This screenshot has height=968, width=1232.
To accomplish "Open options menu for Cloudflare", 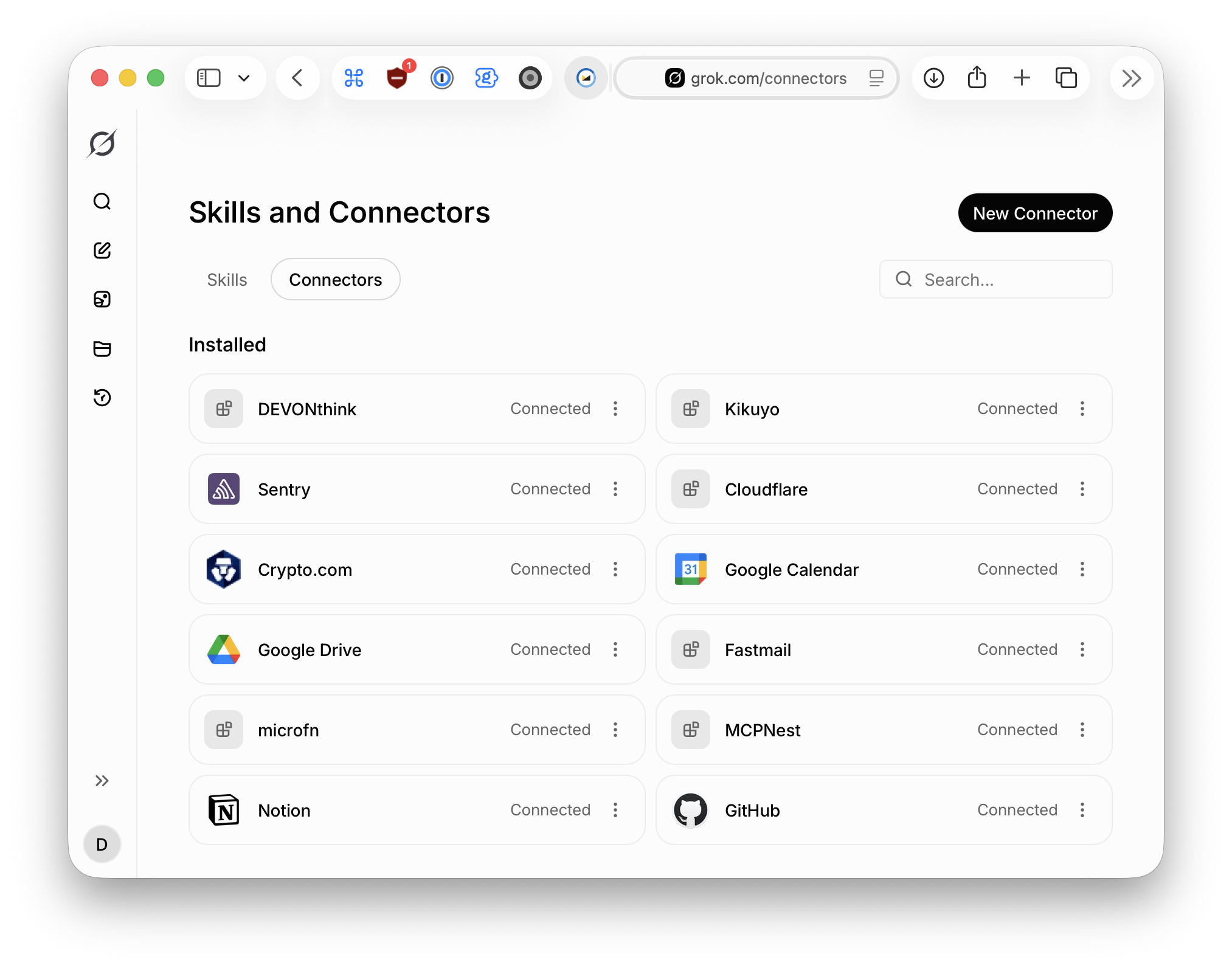I will tap(1082, 489).
